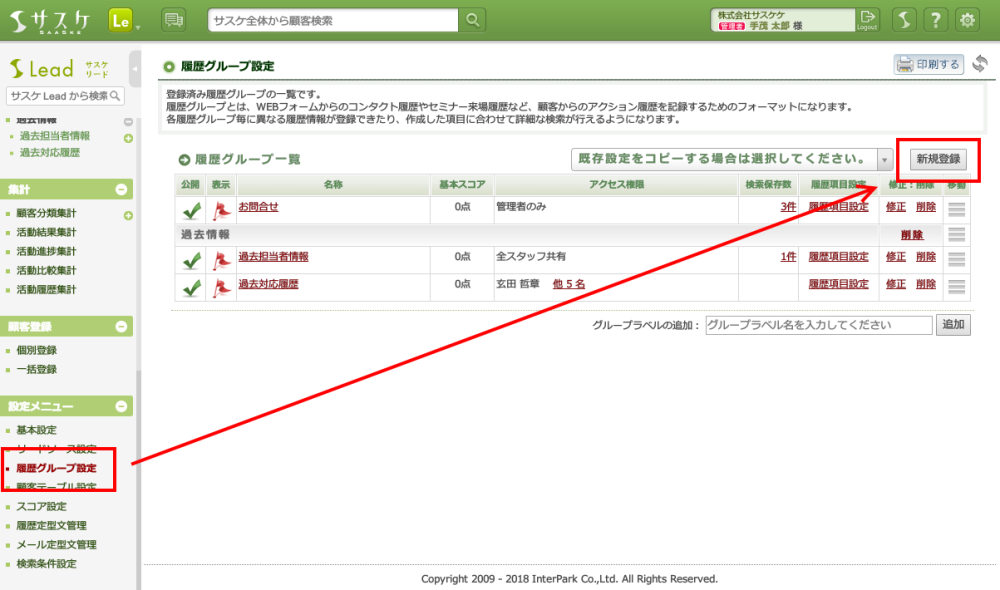Click the 修正 link for お問合せ

895,207
